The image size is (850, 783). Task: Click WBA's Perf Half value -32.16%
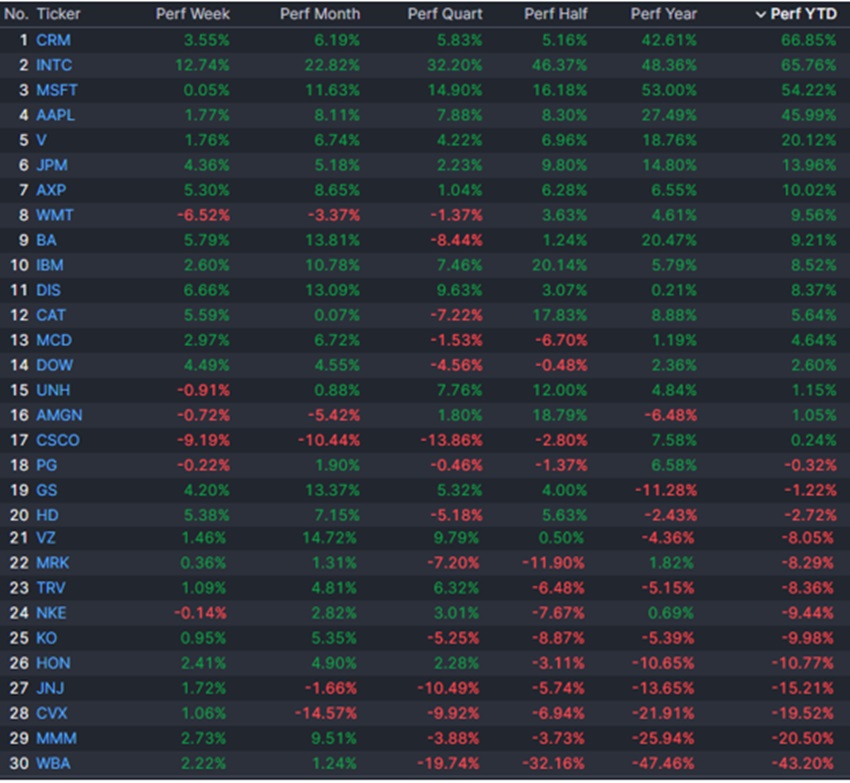click(x=553, y=763)
